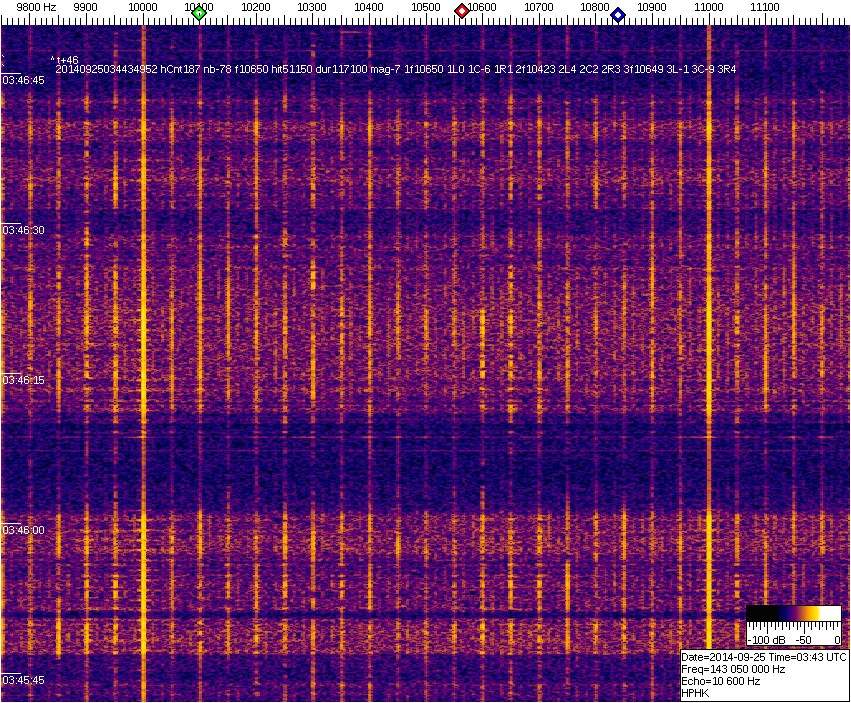
Task: Click the -50 dB scale label
Action: pyautogui.click(x=802, y=639)
